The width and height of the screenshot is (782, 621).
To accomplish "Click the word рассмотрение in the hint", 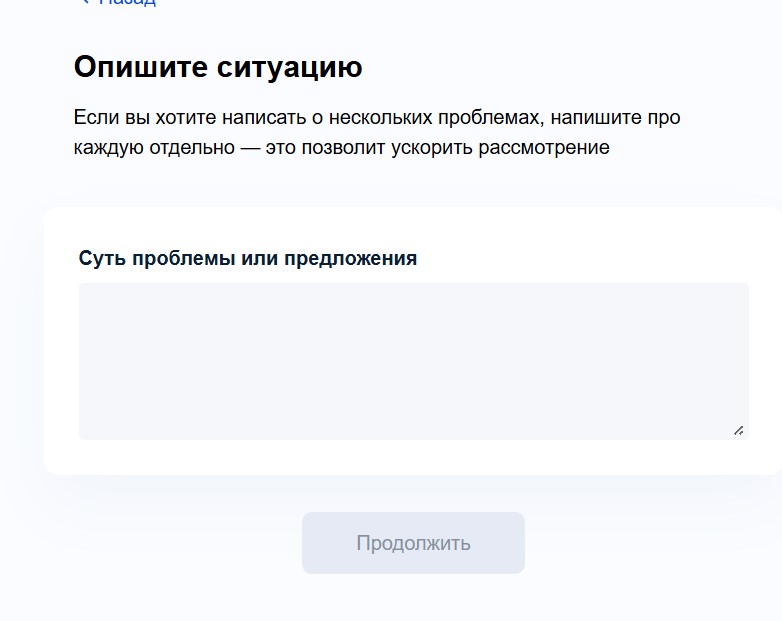I will pyautogui.click(x=544, y=148).
